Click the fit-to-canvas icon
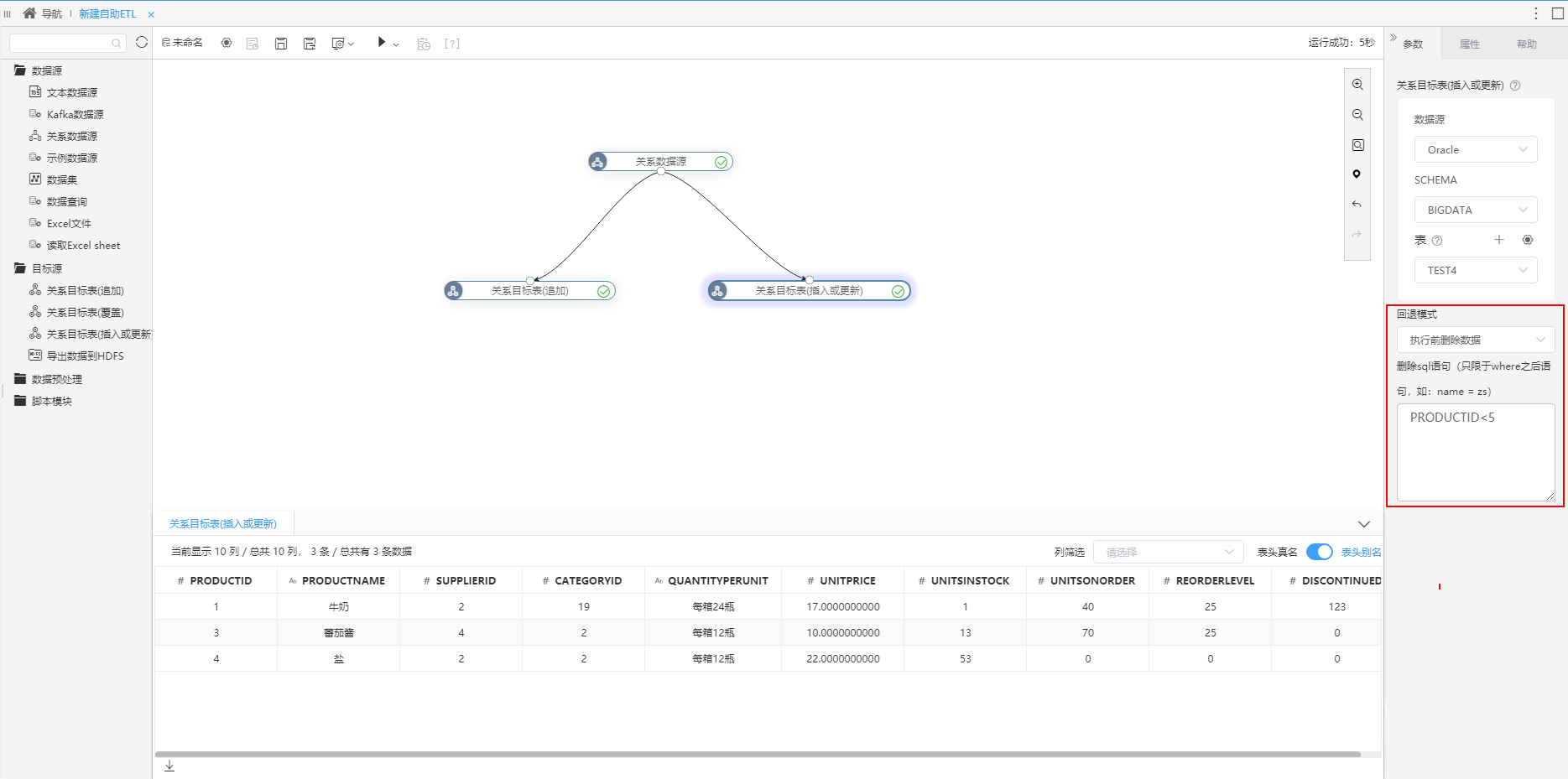This screenshot has width=1568, height=779. 1357,145
